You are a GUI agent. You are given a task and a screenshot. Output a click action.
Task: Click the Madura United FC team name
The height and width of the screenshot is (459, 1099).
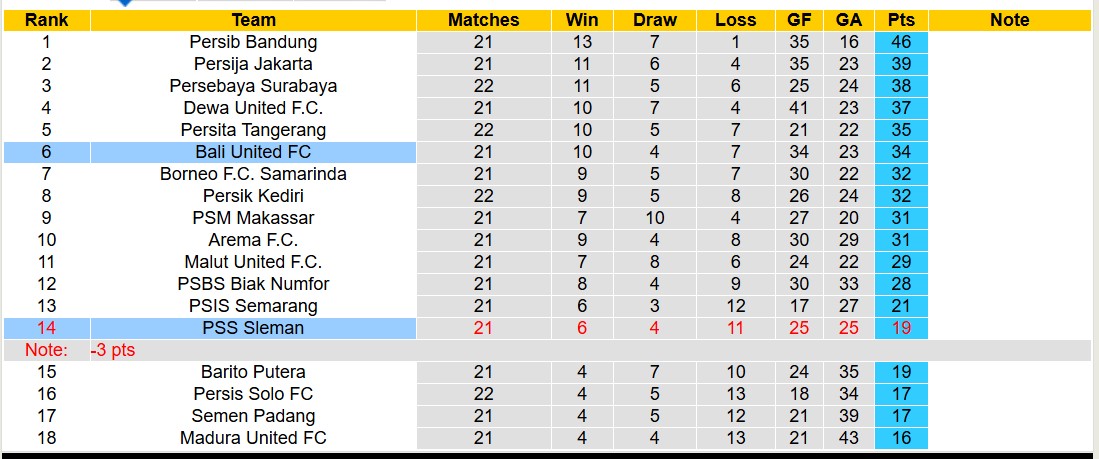(x=253, y=438)
